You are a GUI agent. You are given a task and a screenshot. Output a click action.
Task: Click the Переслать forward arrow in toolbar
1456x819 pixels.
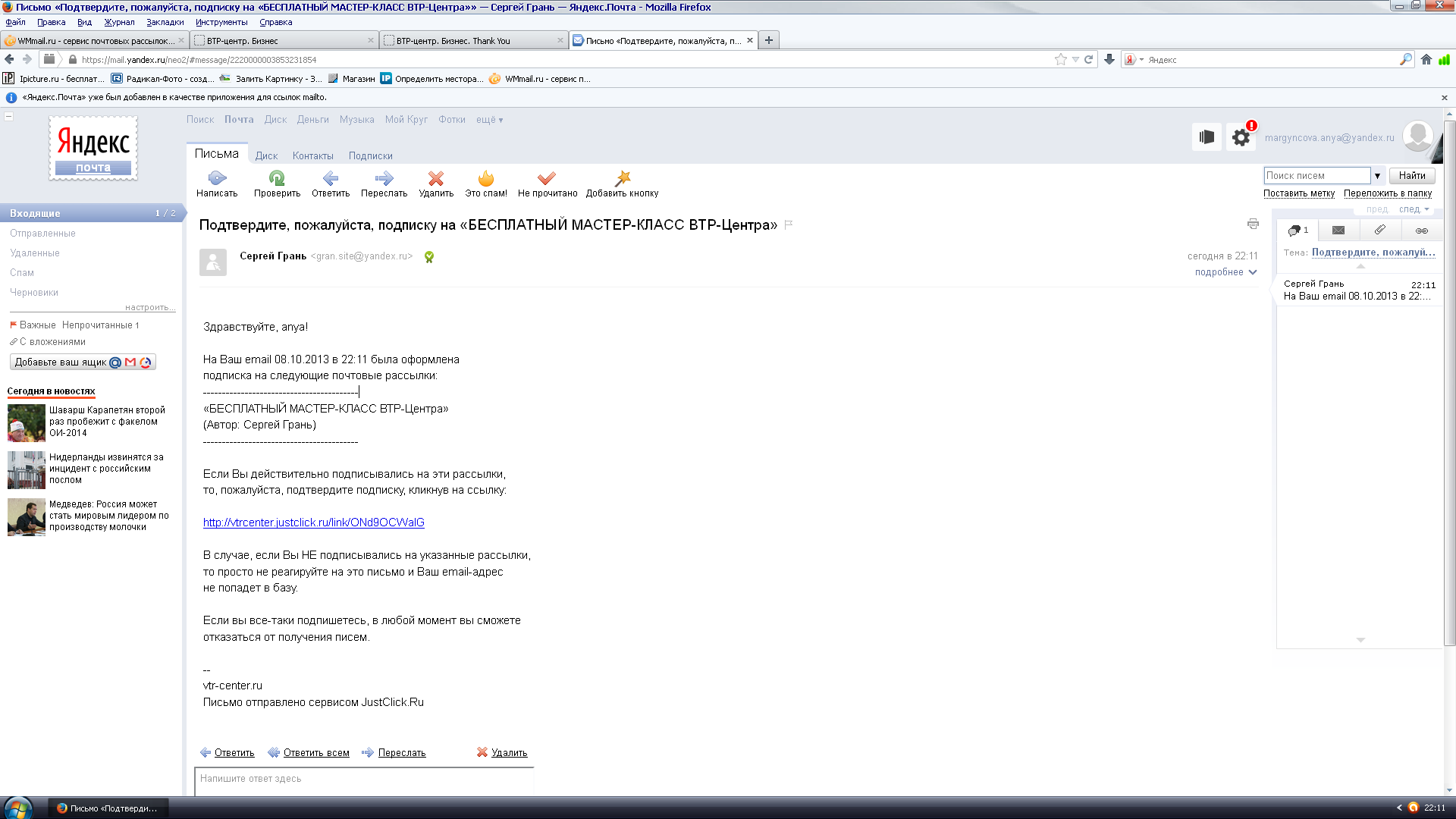coord(384,178)
